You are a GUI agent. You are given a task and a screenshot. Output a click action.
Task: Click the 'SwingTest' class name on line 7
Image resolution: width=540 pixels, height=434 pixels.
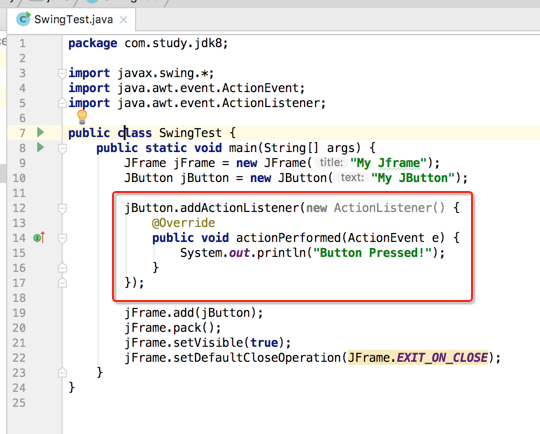coord(190,133)
